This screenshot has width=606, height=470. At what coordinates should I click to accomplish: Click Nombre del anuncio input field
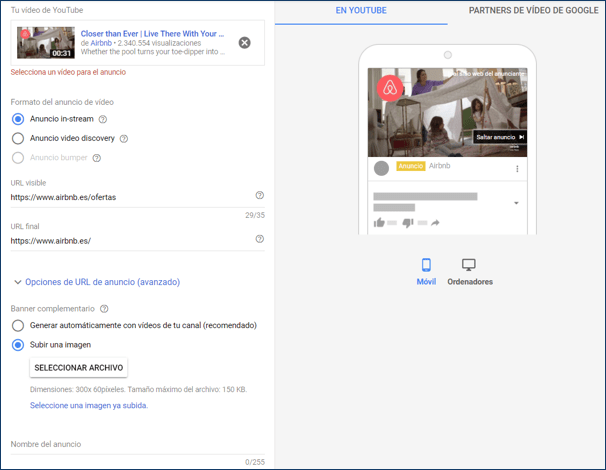138,444
